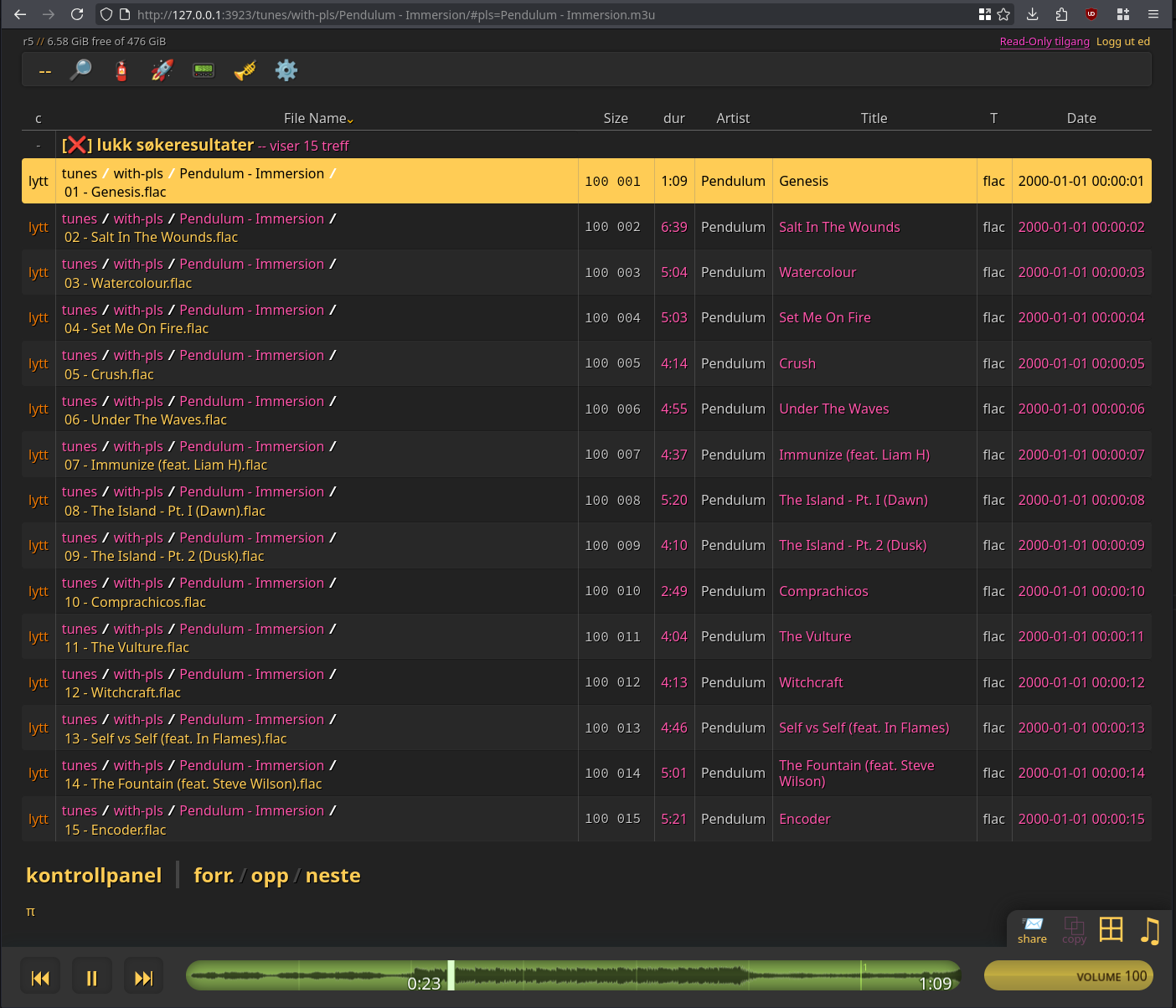Select The Vulture title cell
1176x1008 pixels.
click(x=815, y=636)
